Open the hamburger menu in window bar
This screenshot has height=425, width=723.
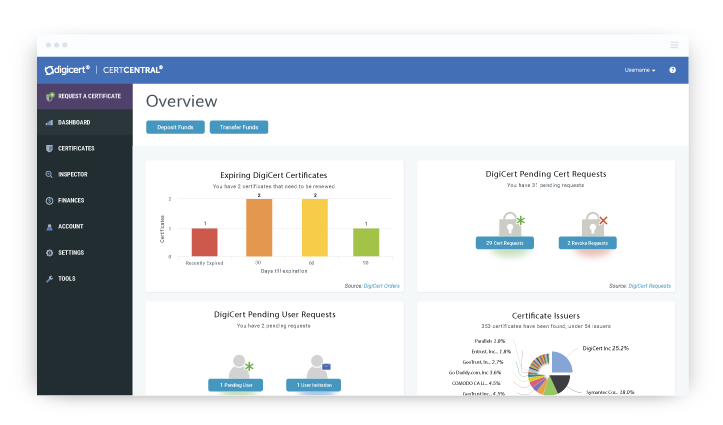coord(674,45)
